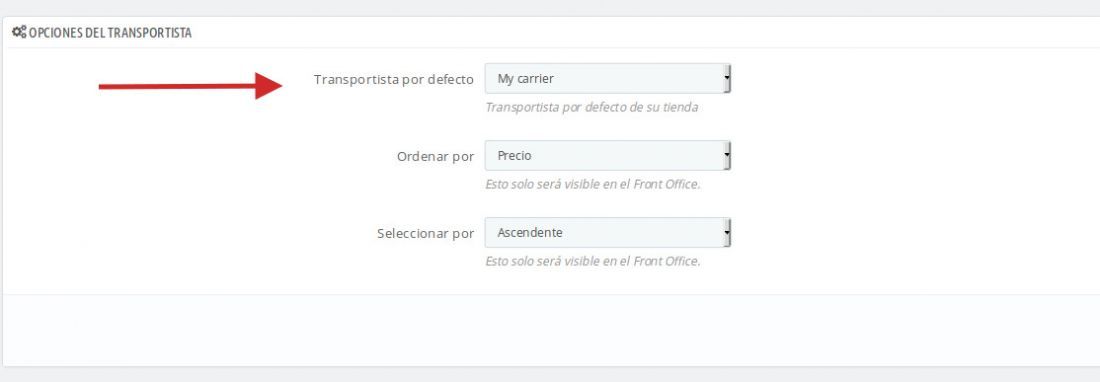Click the red arrow pointing at Transportista
Image resolution: width=1100 pixels, height=382 pixels.
pos(191,86)
